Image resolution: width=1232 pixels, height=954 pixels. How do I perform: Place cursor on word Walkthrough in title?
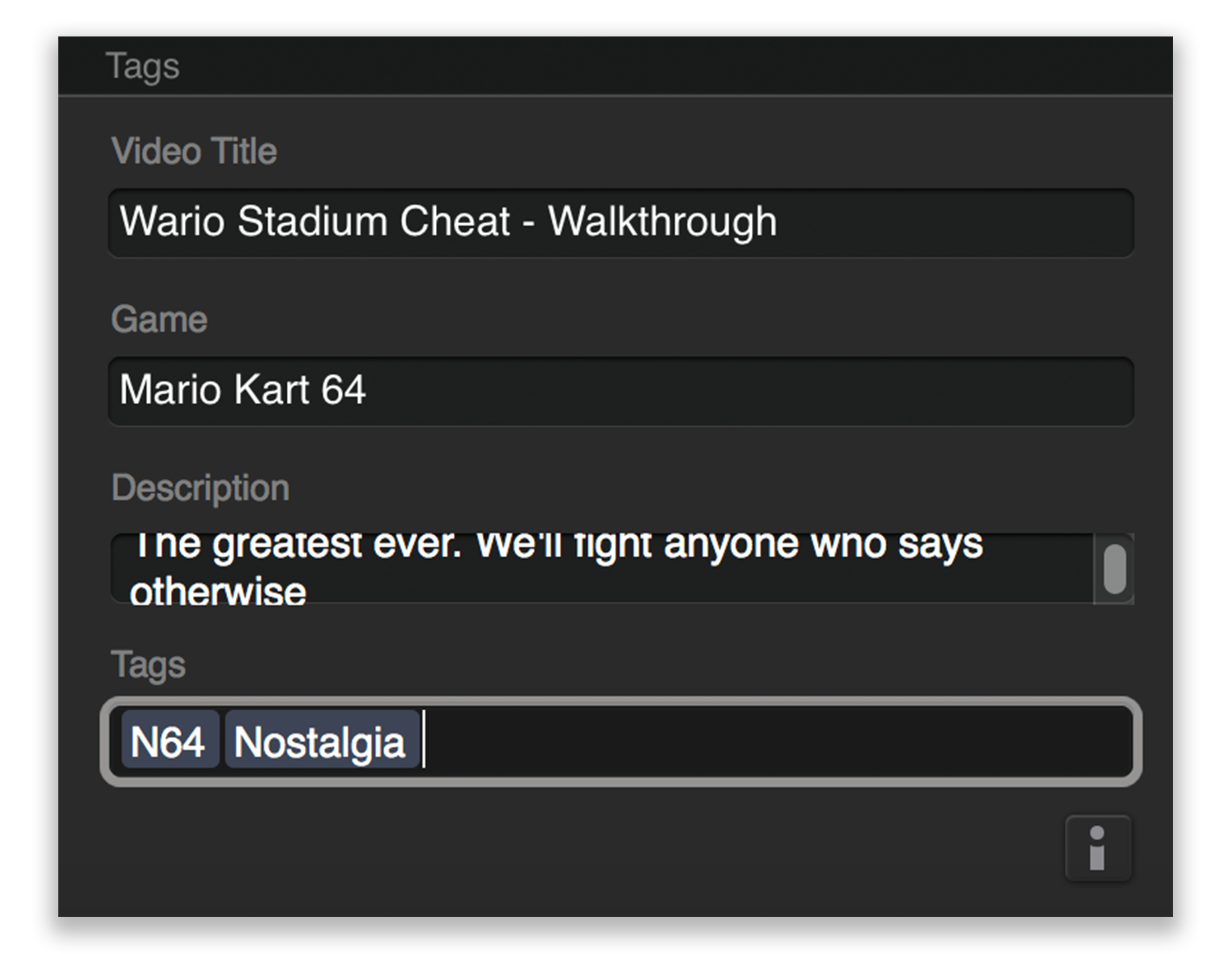pos(662,221)
